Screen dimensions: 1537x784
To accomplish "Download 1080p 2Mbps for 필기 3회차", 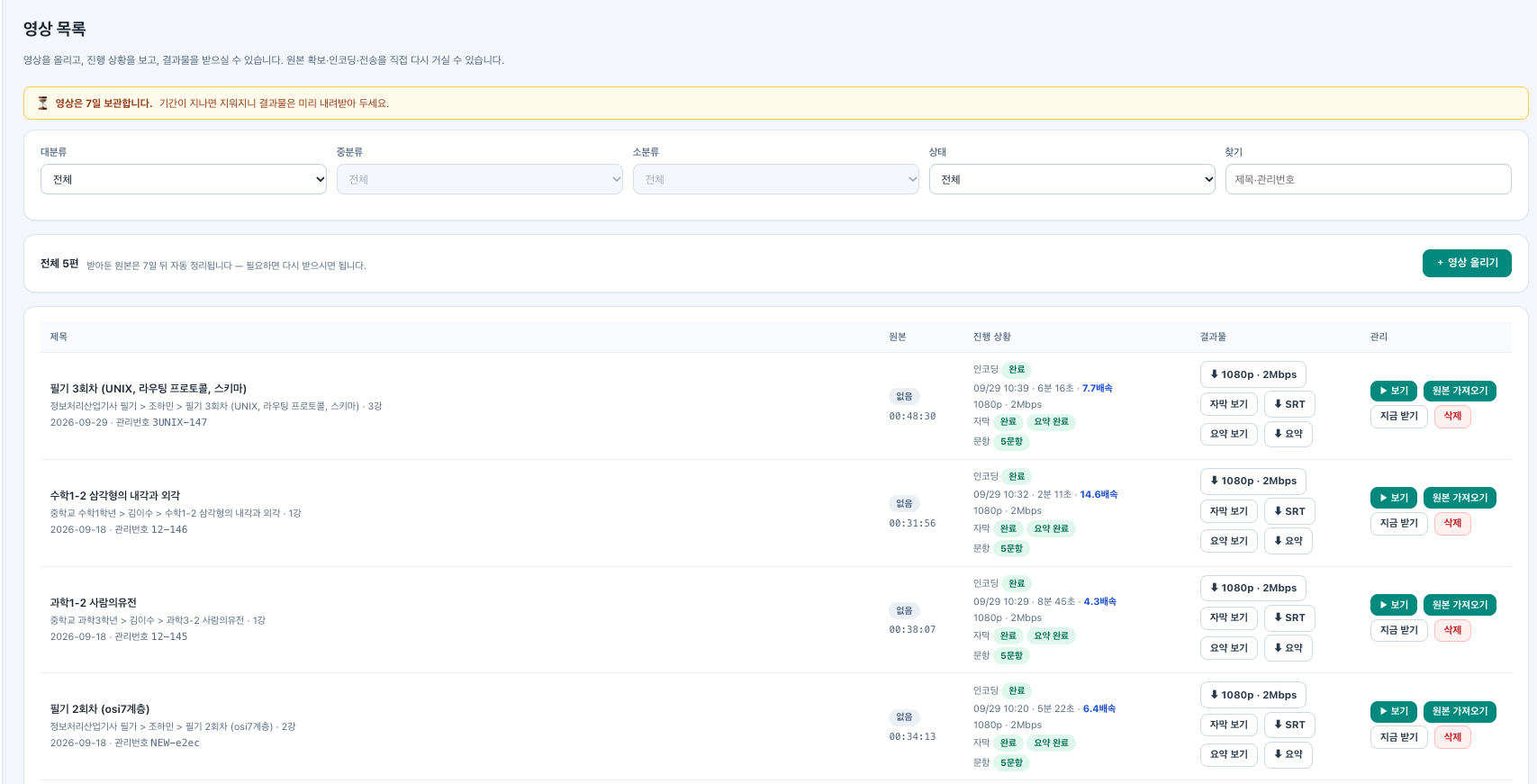I will point(1252,374).
